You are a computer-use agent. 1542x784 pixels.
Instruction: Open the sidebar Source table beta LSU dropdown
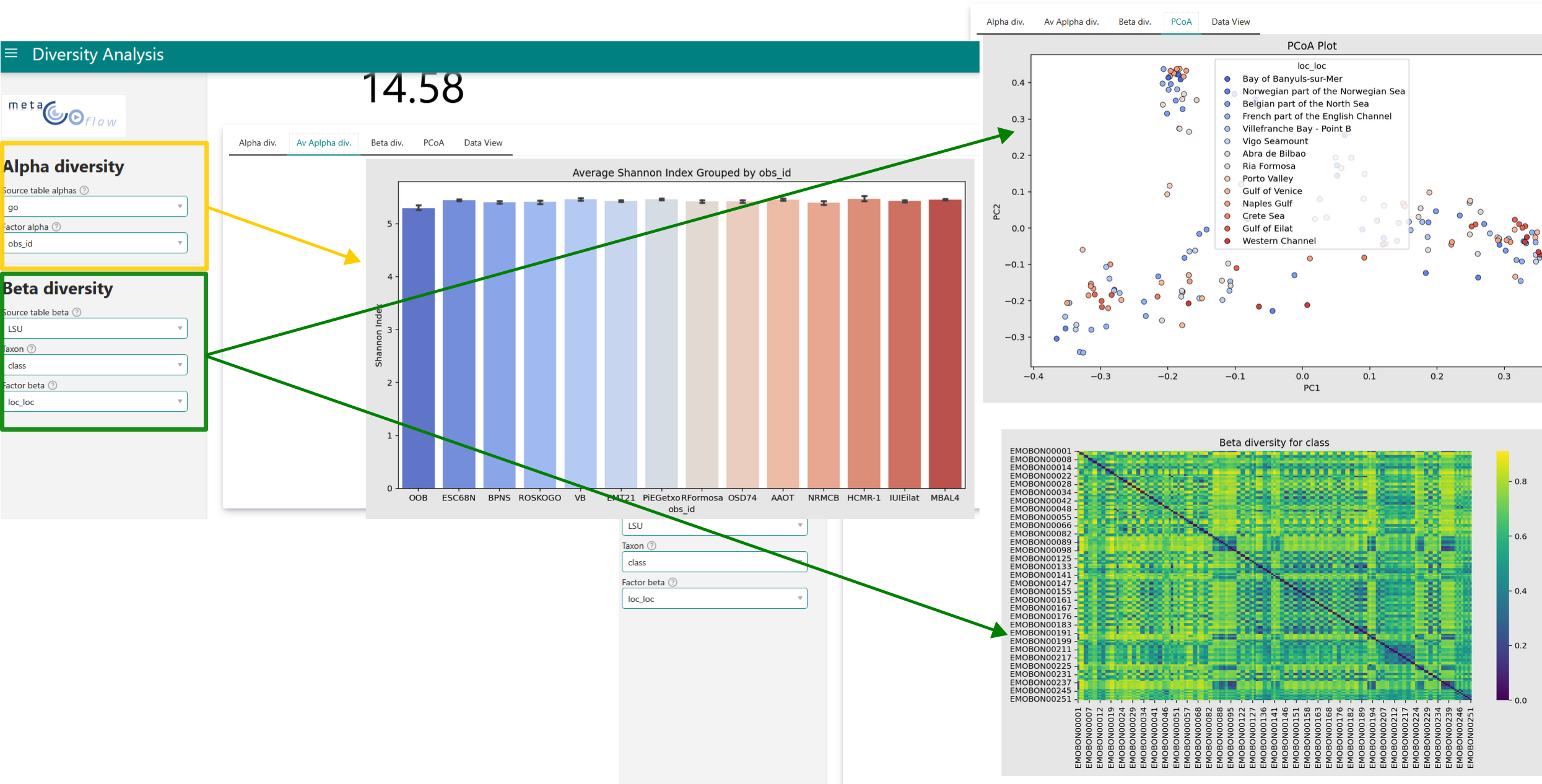(95, 328)
